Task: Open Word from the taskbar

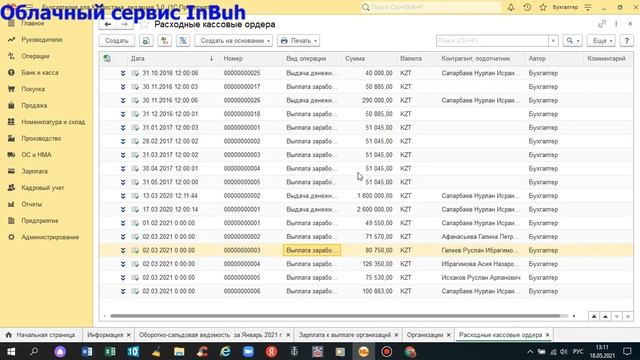Action: pos(87,351)
